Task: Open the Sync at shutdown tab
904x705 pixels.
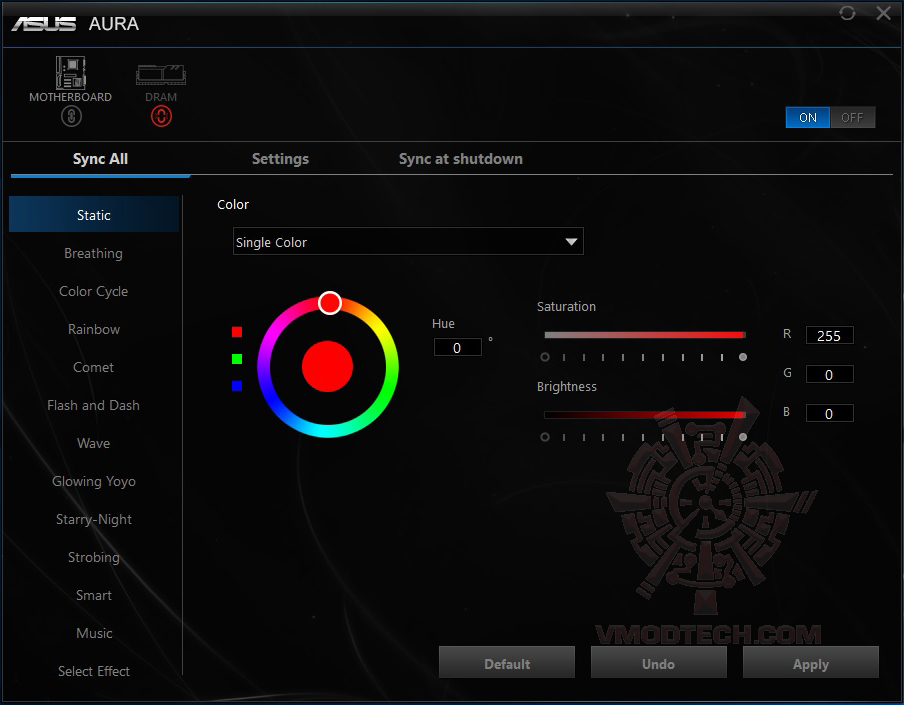Action: pyautogui.click(x=461, y=159)
